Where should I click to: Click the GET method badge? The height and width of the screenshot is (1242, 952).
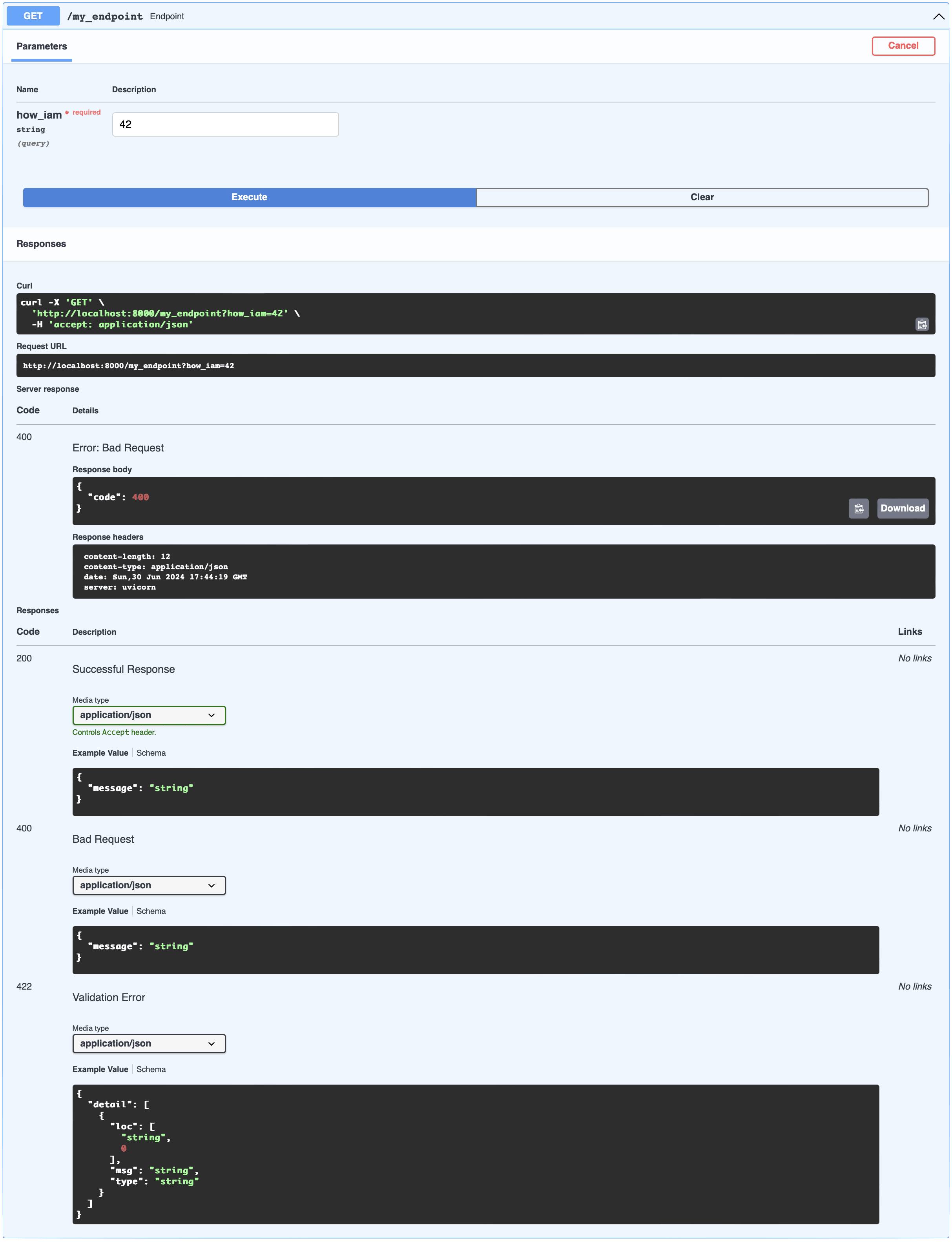pyautogui.click(x=33, y=16)
